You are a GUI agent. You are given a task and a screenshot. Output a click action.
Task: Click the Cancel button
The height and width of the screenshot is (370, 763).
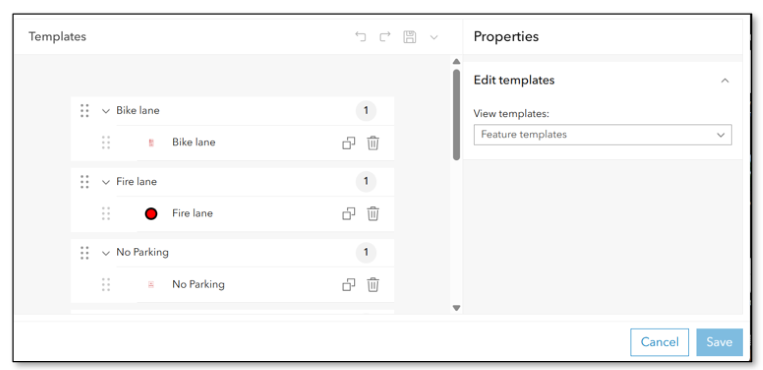(x=659, y=342)
